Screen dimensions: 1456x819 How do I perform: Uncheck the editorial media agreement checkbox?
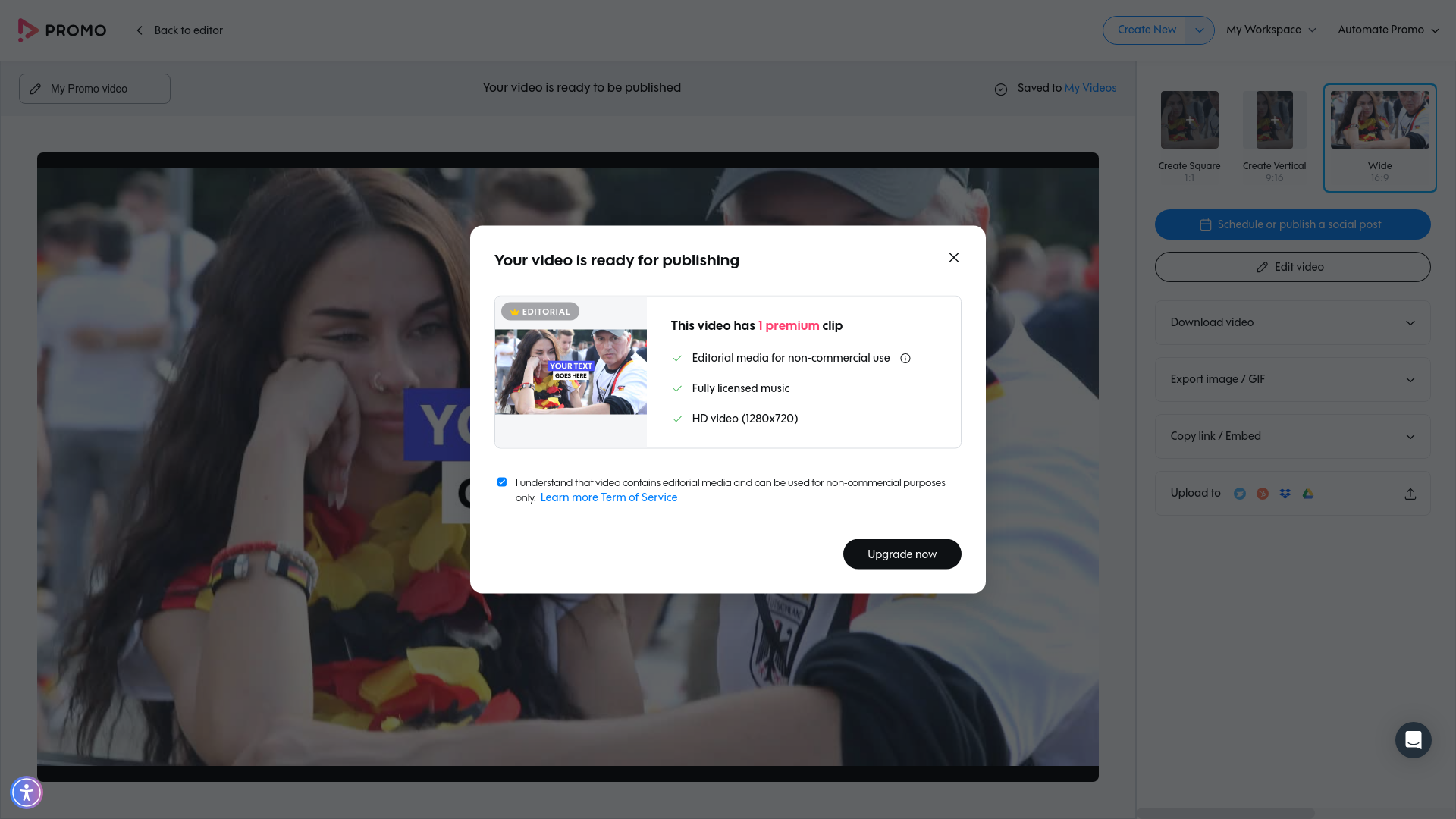502,482
